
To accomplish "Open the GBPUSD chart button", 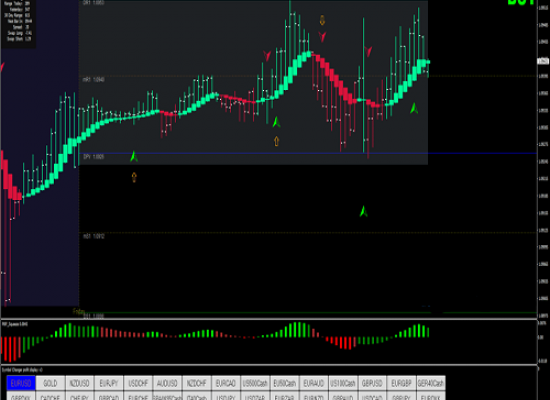I will click(372, 383).
